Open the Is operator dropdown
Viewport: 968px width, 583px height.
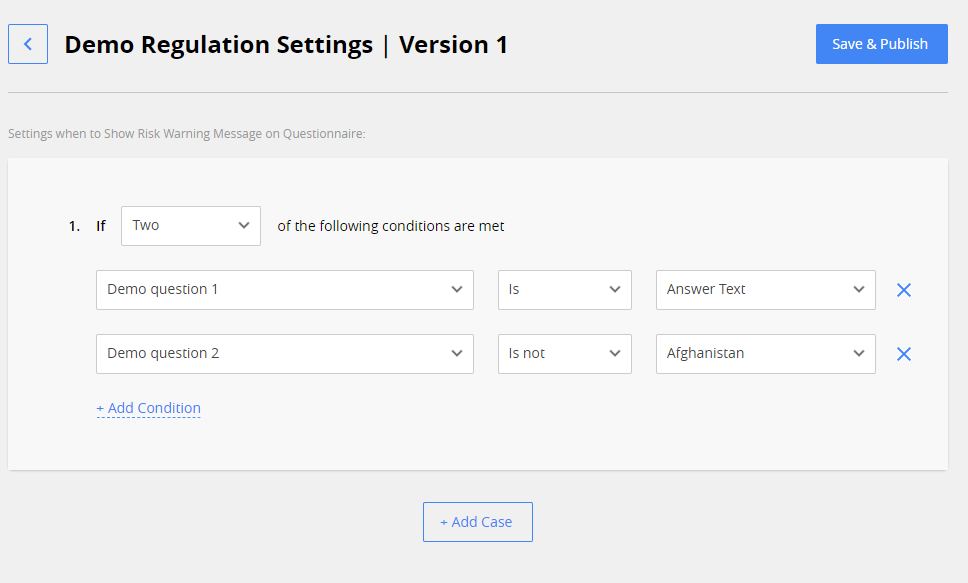point(564,289)
